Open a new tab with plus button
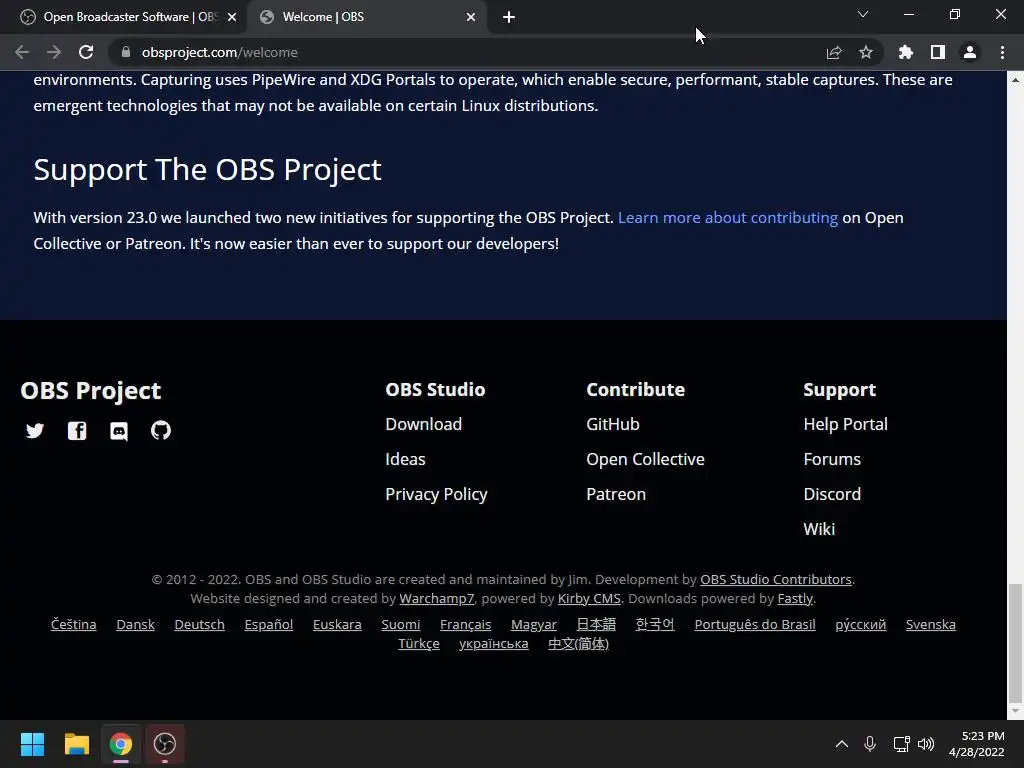 point(509,17)
